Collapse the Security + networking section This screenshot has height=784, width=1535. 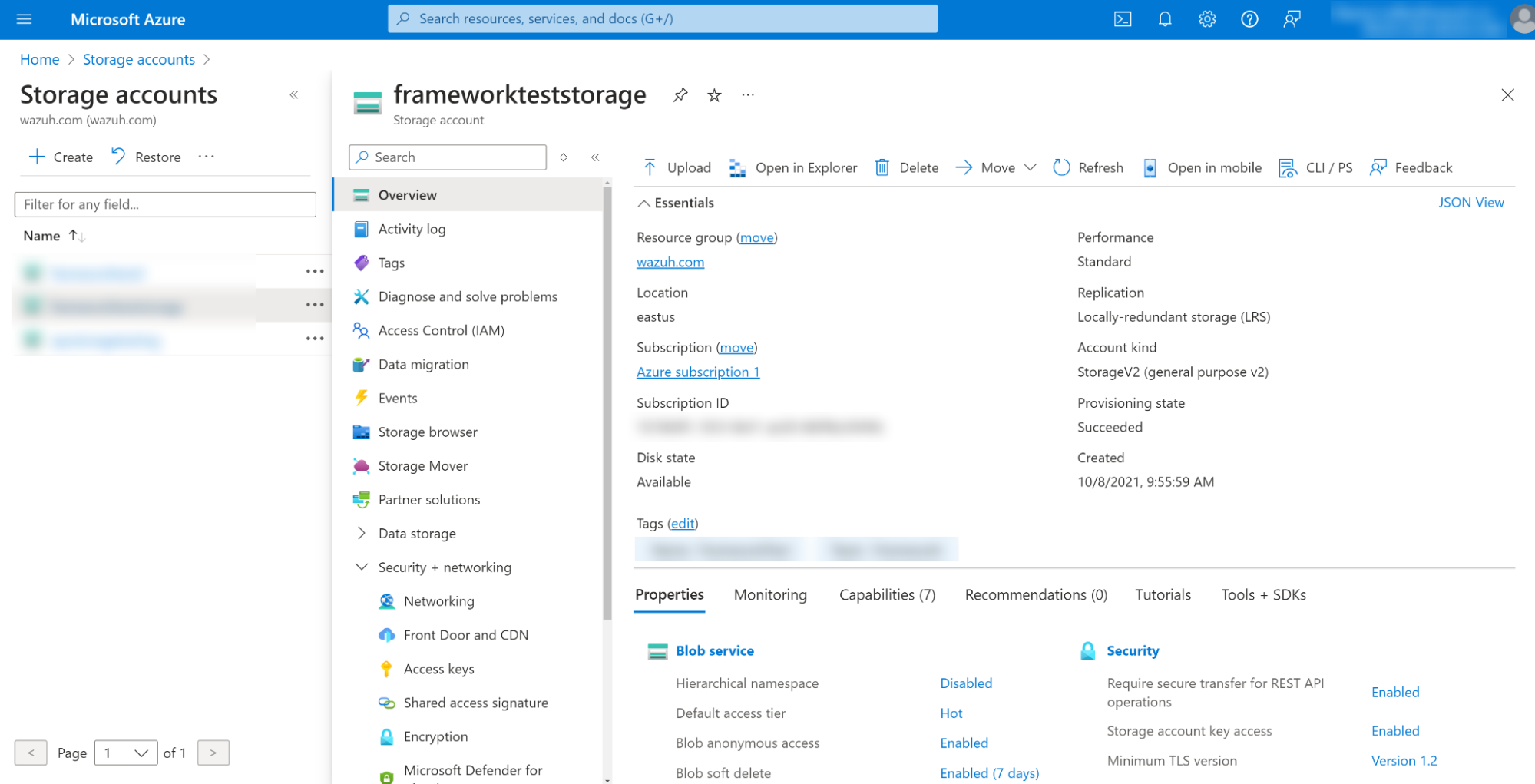pyautogui.click(x=361, y=567)
